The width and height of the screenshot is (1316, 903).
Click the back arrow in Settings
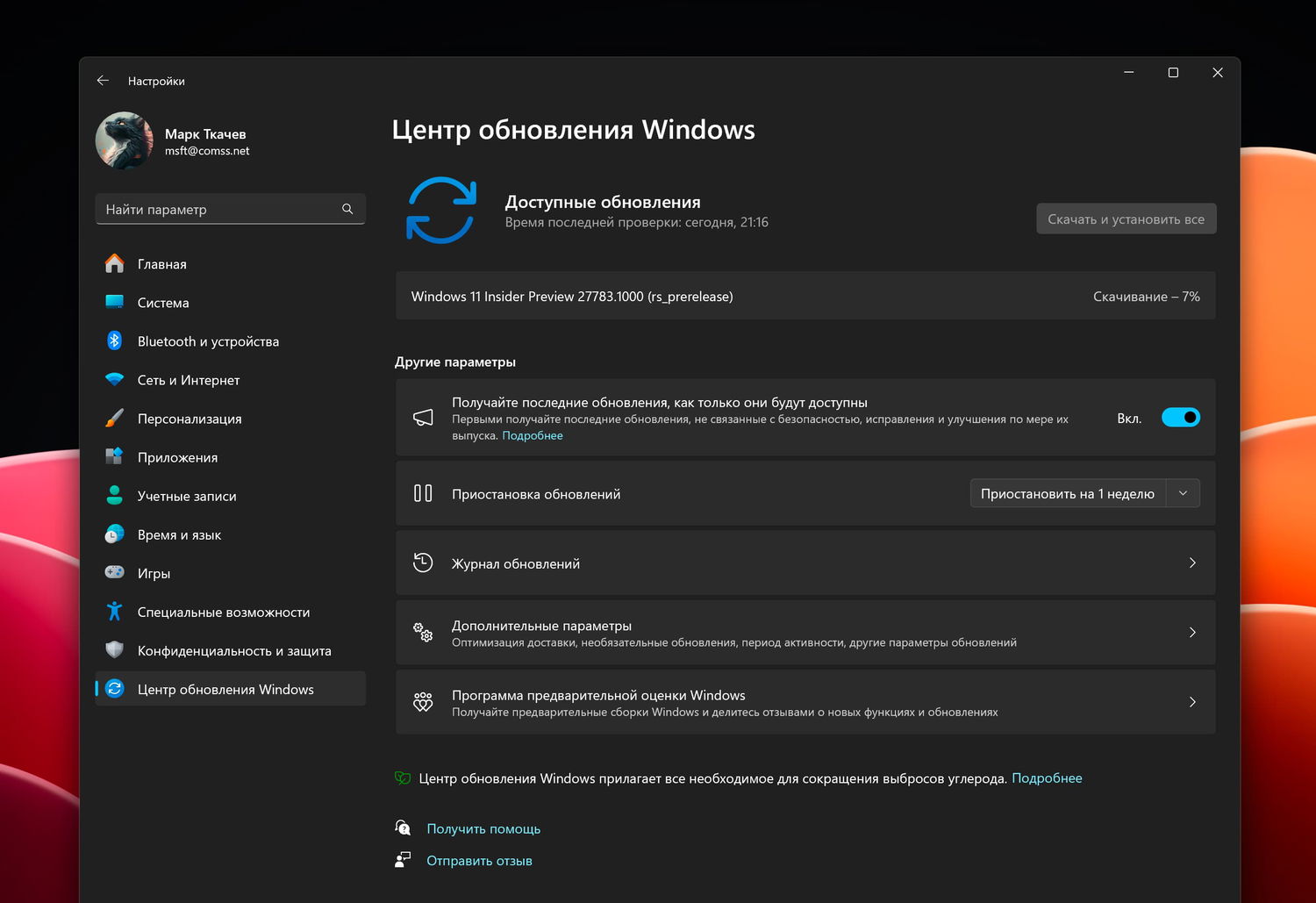pyautogui.click(x=103, y=80)
